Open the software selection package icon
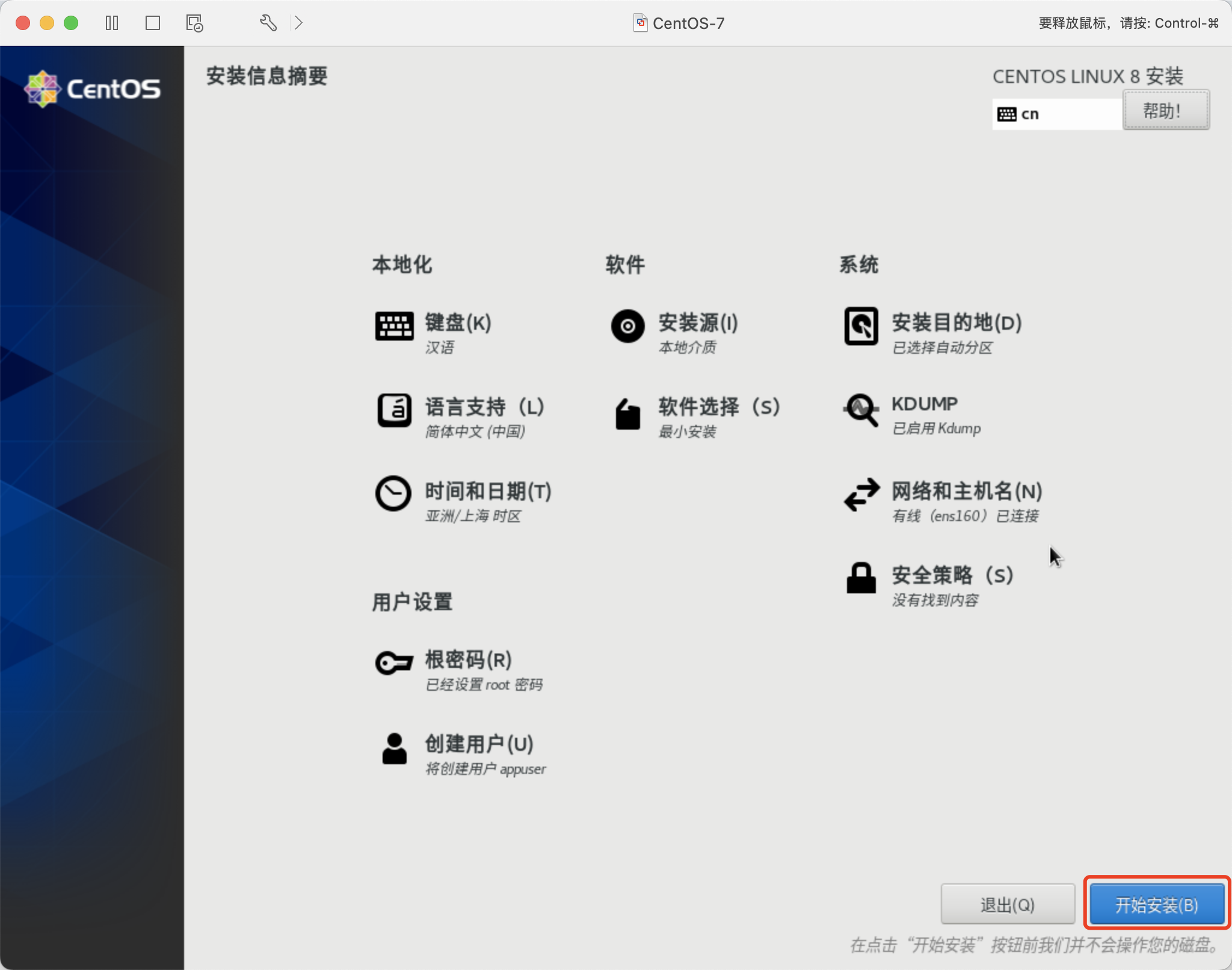The height and width of the screenshot is (970, 1232). point(627,414)
